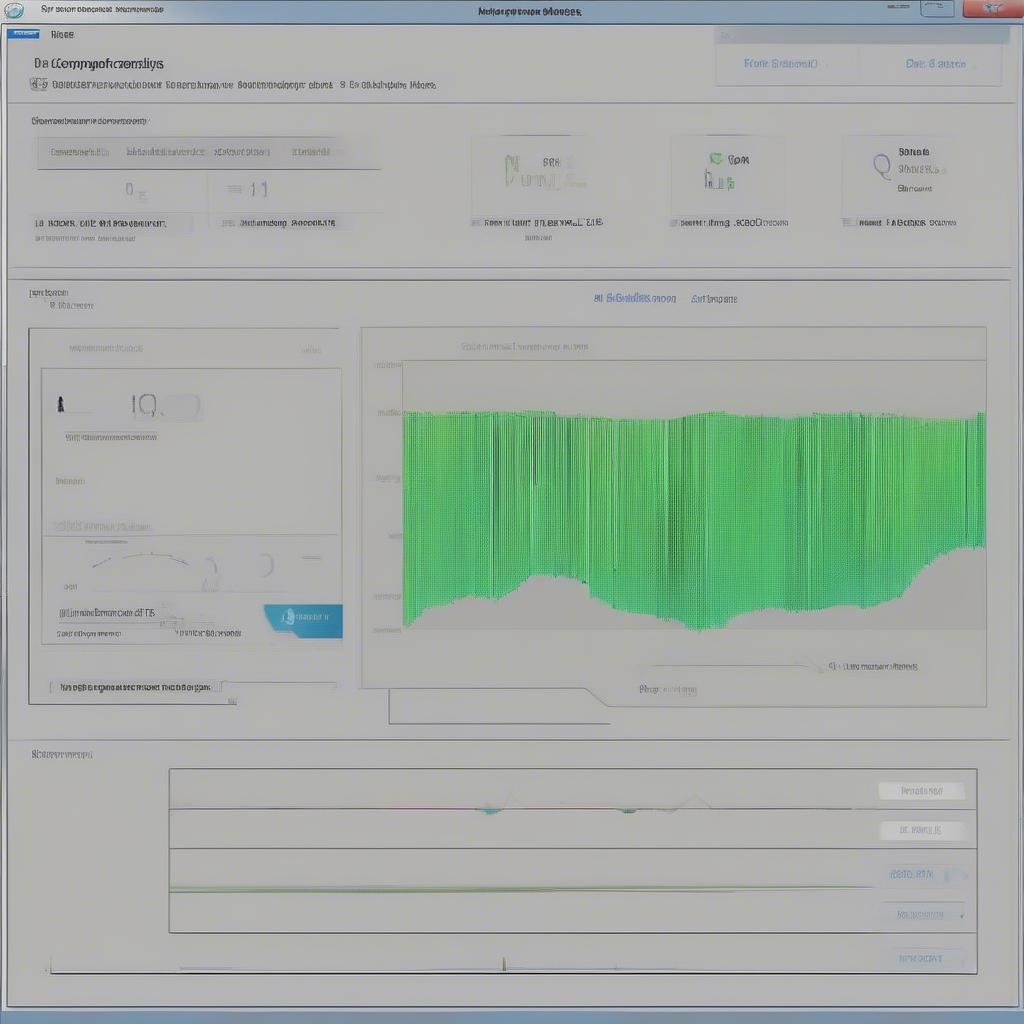1024x1024 pixels.
Task: Click the right blue link in top-right box
Action: coord(935,63)
